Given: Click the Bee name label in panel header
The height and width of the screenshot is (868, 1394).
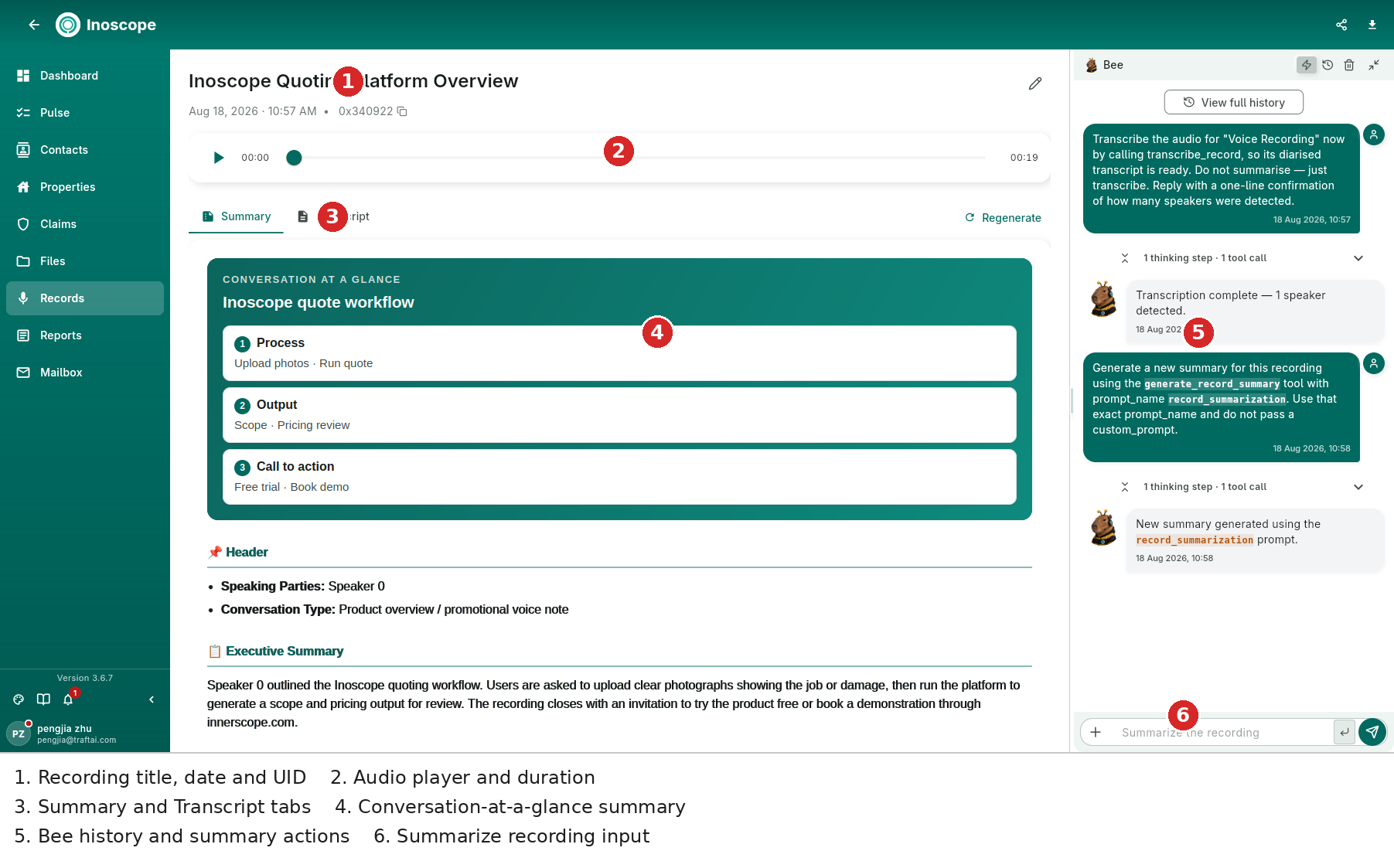Looking at the screenshot, I should point(1113,65).
